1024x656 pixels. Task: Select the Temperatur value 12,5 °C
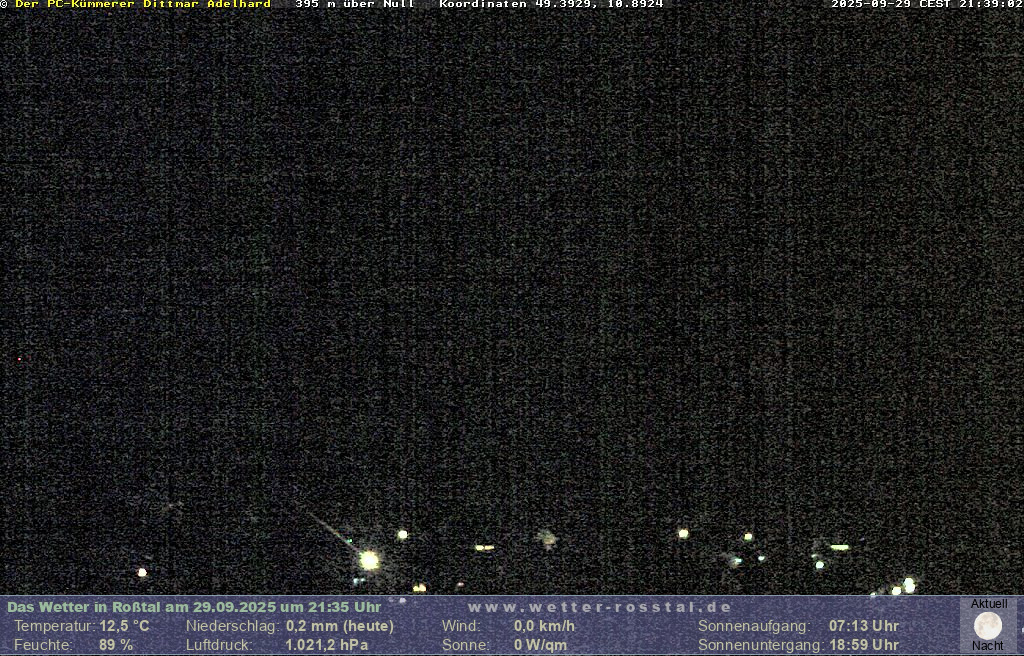click(x=124, y=626)
